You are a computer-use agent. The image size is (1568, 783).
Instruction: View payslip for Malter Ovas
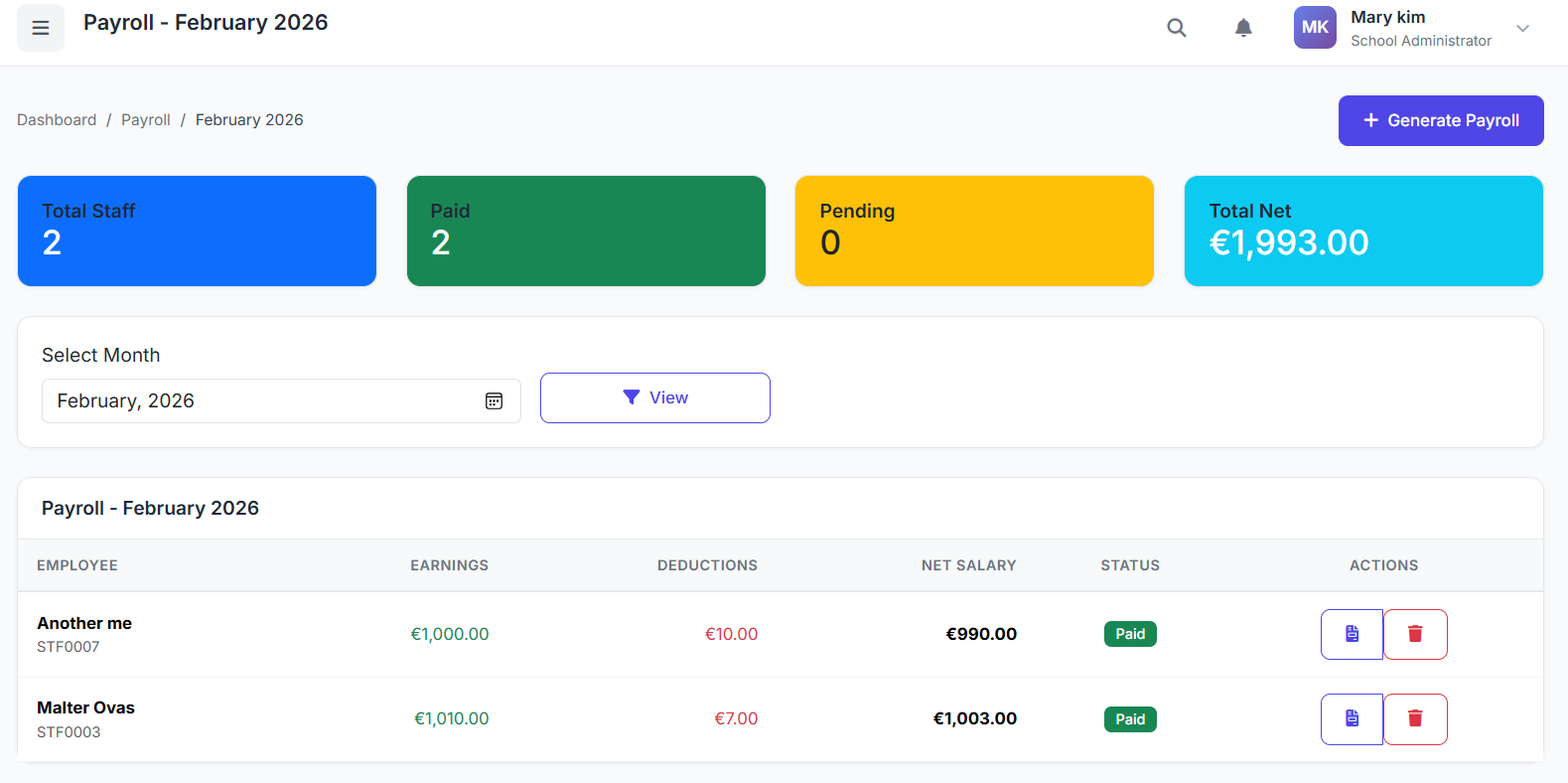(x=1351, y=718)
